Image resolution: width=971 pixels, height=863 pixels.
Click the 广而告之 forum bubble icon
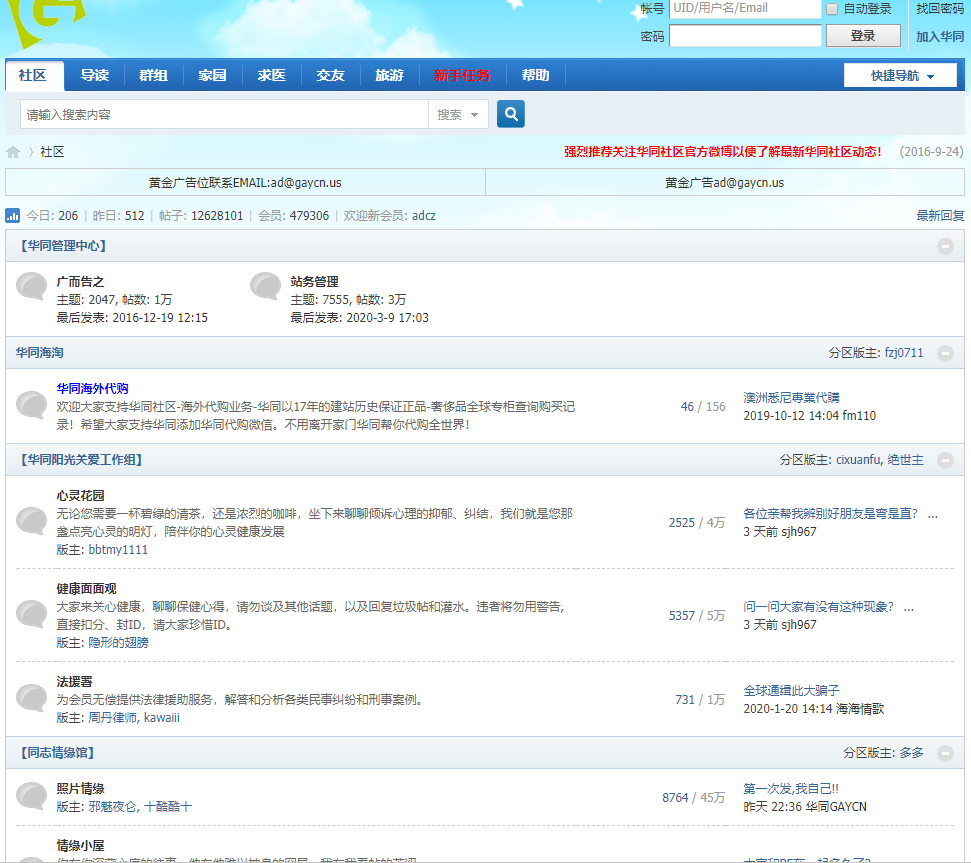(32, 287)
